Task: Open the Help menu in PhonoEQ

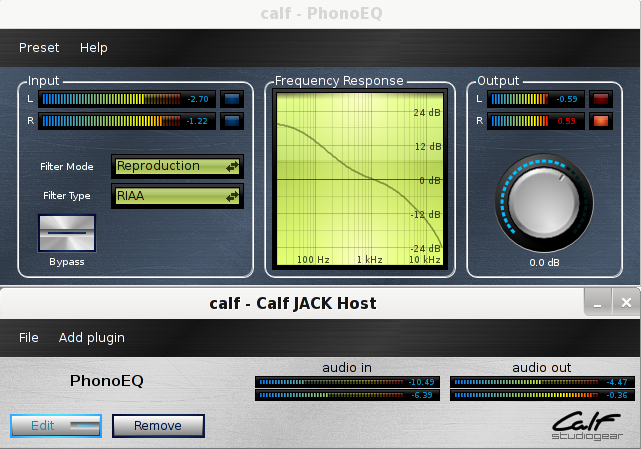Action: (94, 48)
